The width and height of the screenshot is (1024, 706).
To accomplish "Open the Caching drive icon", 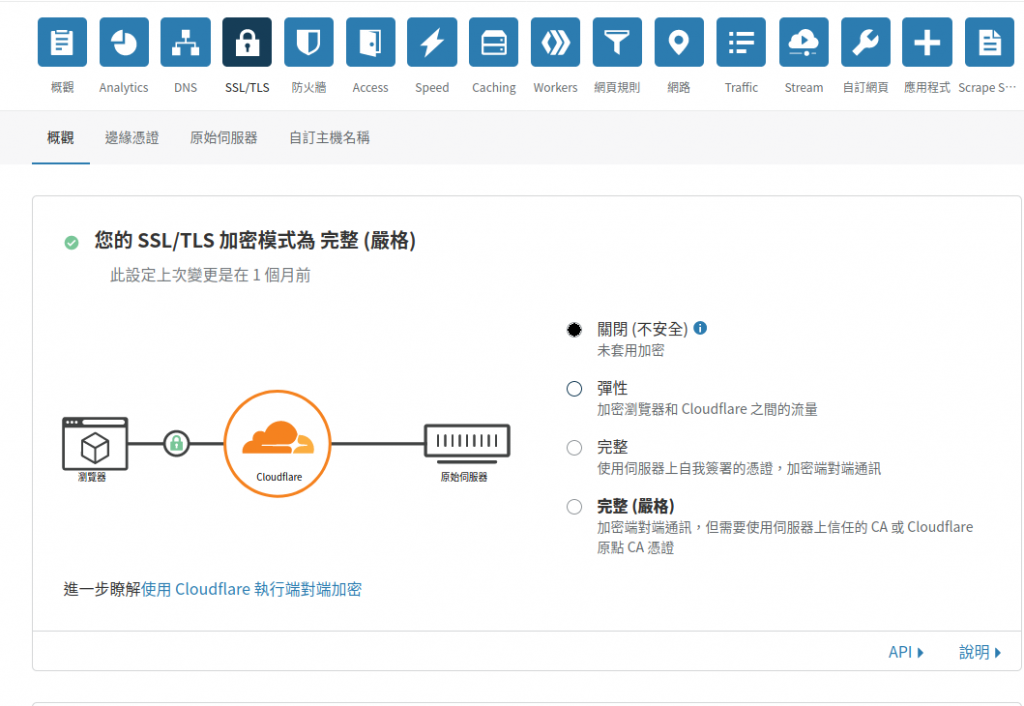I will [x=494, y=42].
